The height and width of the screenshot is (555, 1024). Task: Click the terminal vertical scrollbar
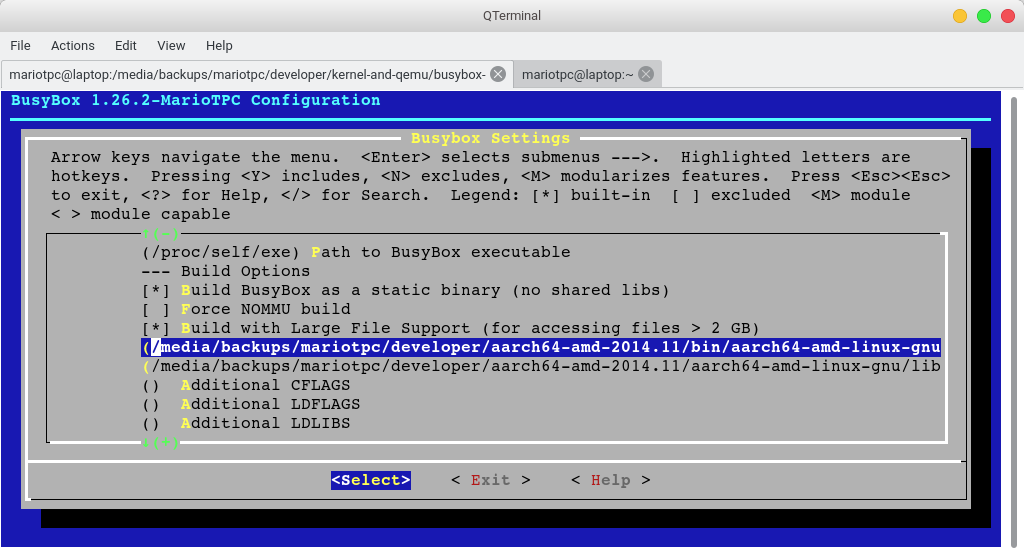point(1014,320)
